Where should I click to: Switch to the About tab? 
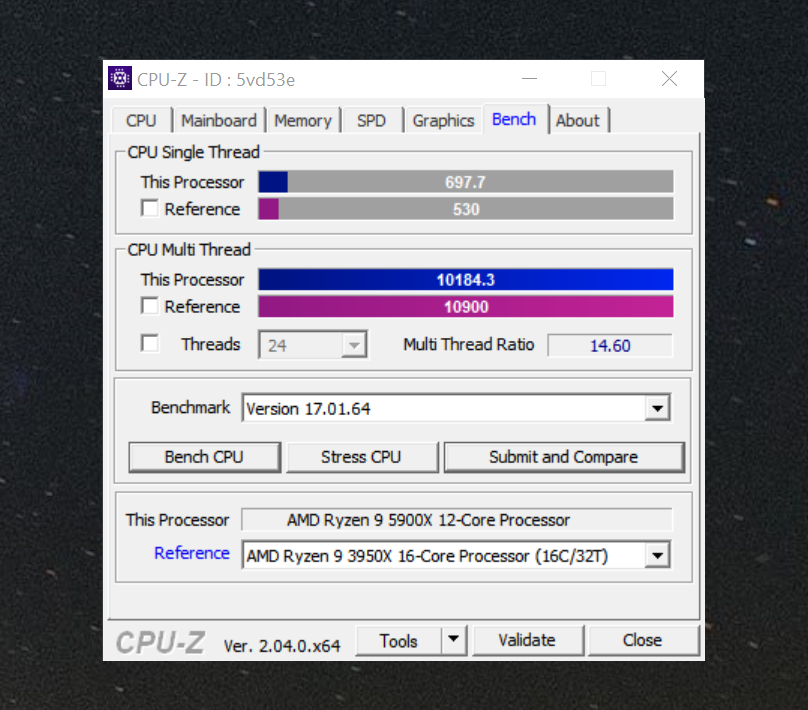(x=578, y=121)
